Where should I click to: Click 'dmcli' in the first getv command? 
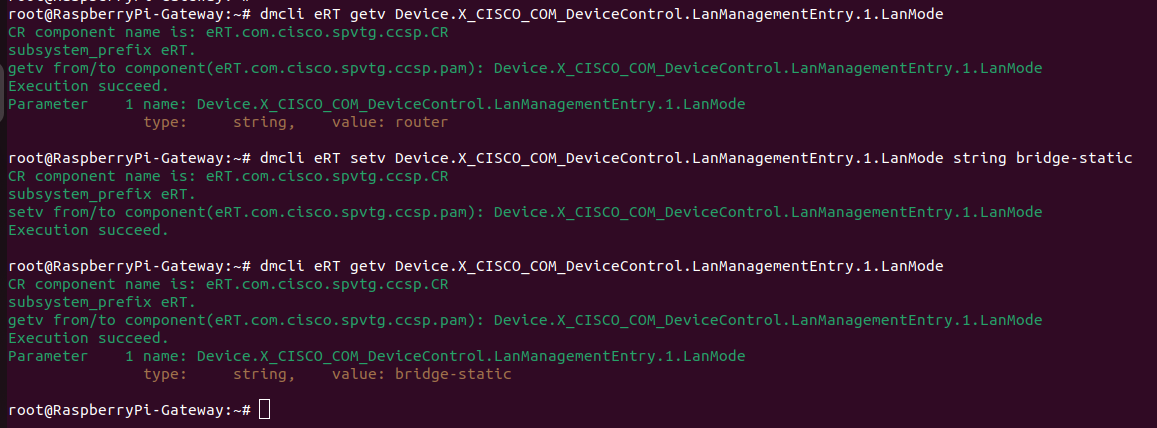click(x=282, y=14)
